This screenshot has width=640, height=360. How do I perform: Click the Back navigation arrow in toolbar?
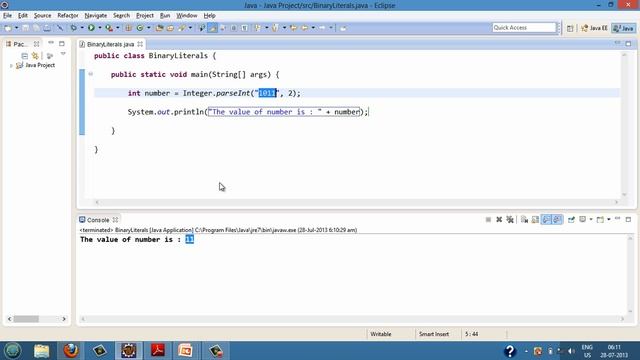pos(304,28)
